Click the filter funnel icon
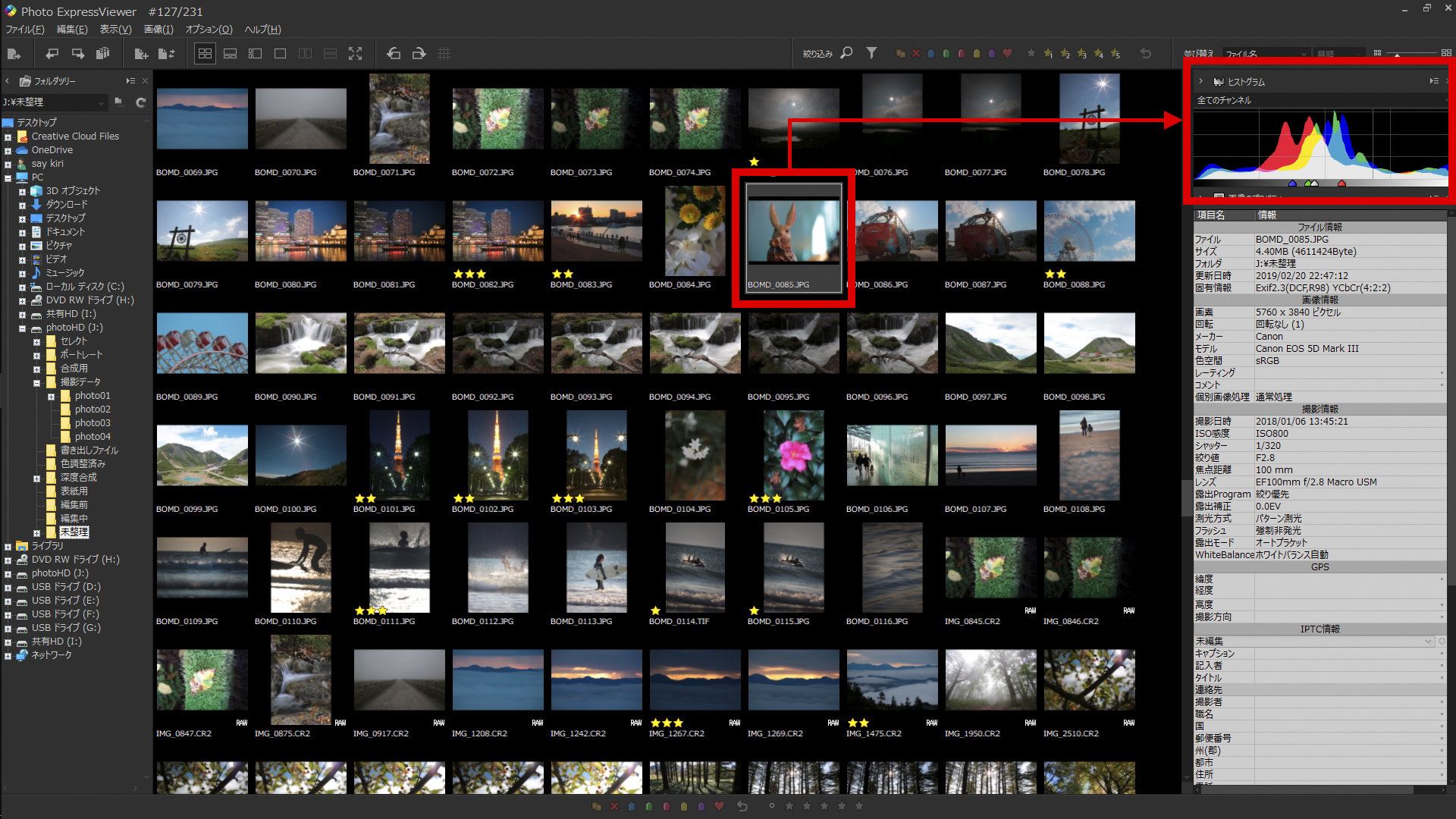 coord(871,53)
